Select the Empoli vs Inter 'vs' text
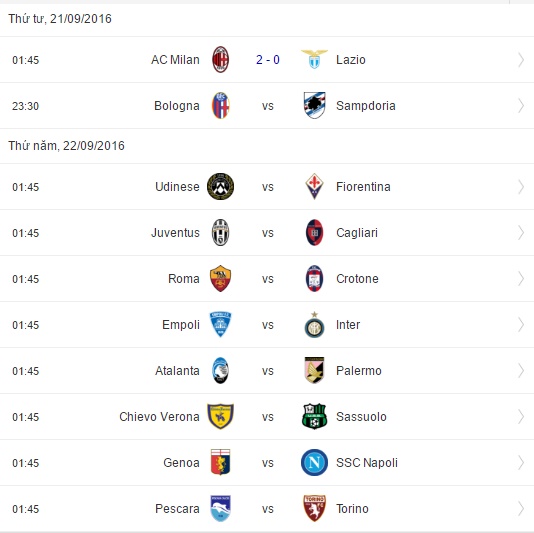This screenshot has height=533, width=534. pyautogui.click(x=268, y=325)
